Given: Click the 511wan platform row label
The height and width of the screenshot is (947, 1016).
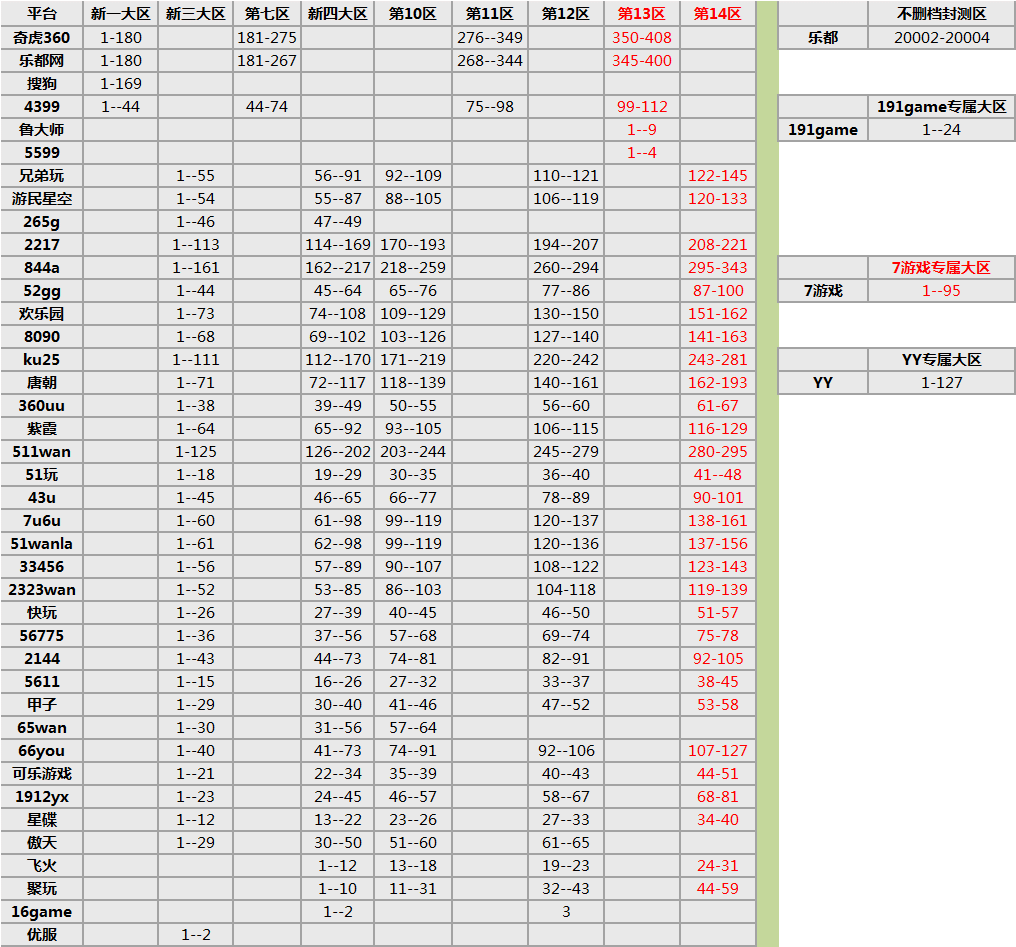Looking at the screenshot, I should (41, 451).
